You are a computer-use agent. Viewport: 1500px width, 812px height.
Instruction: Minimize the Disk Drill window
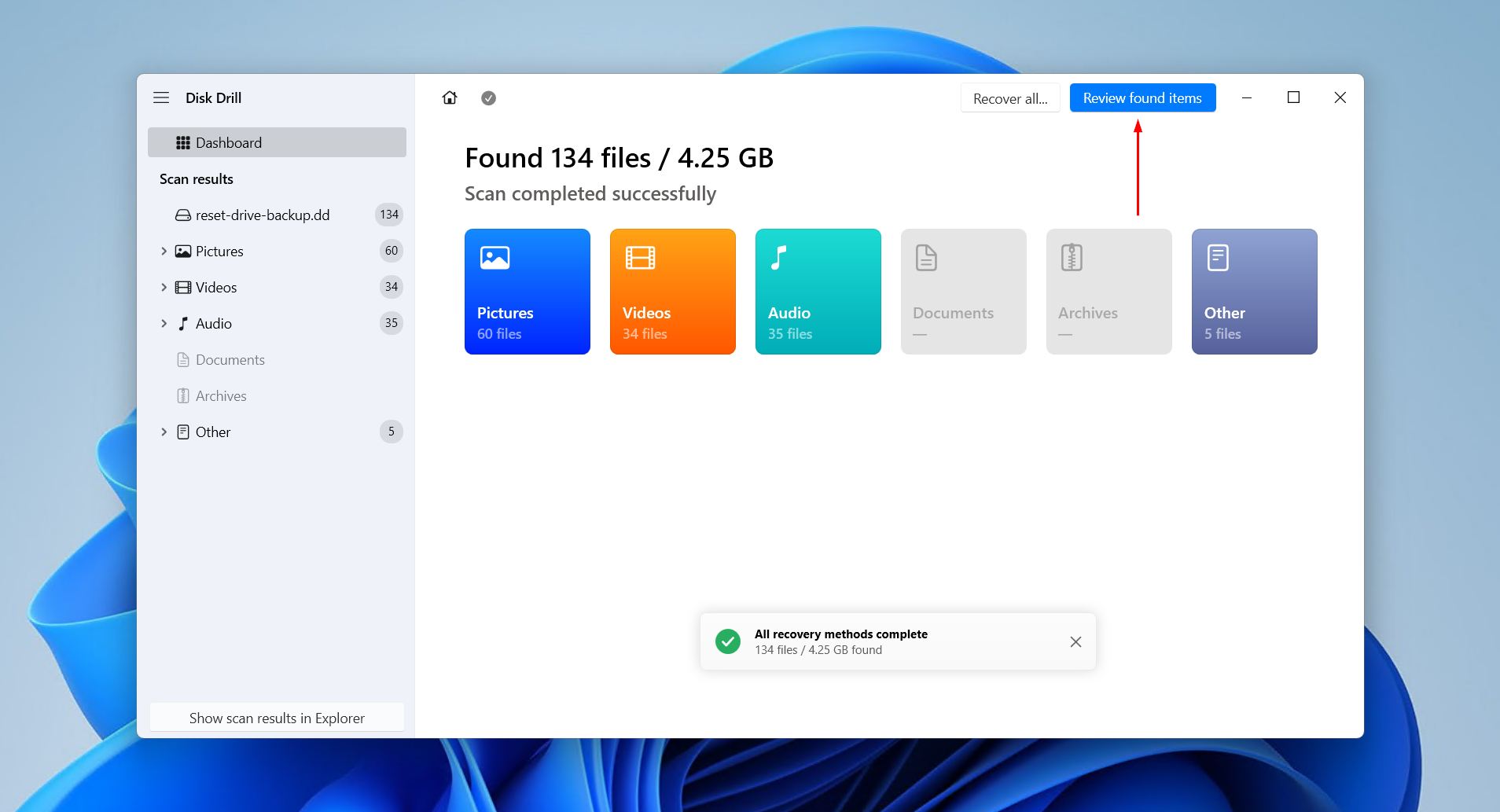point(1247,97)
